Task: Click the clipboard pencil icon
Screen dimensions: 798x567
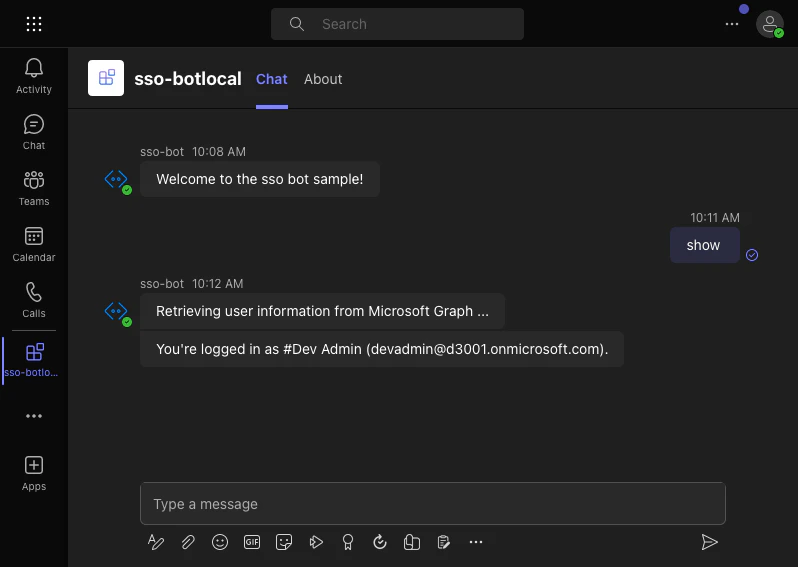Action: (x=444, y=542)
